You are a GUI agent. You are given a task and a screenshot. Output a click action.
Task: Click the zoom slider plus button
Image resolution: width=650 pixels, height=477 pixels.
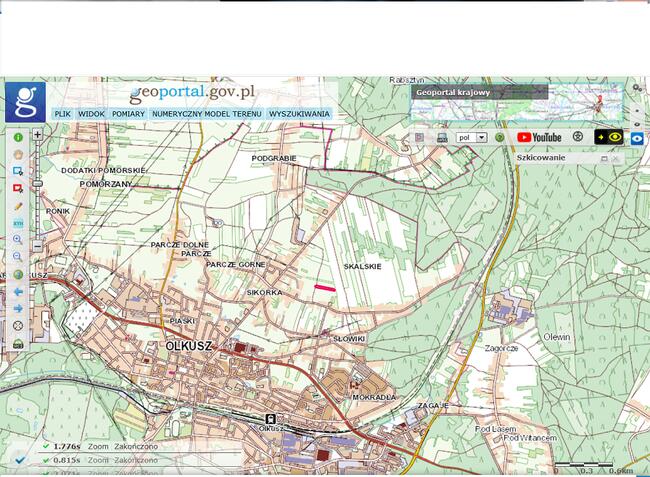pyautogui.click(x=38, y=133)
